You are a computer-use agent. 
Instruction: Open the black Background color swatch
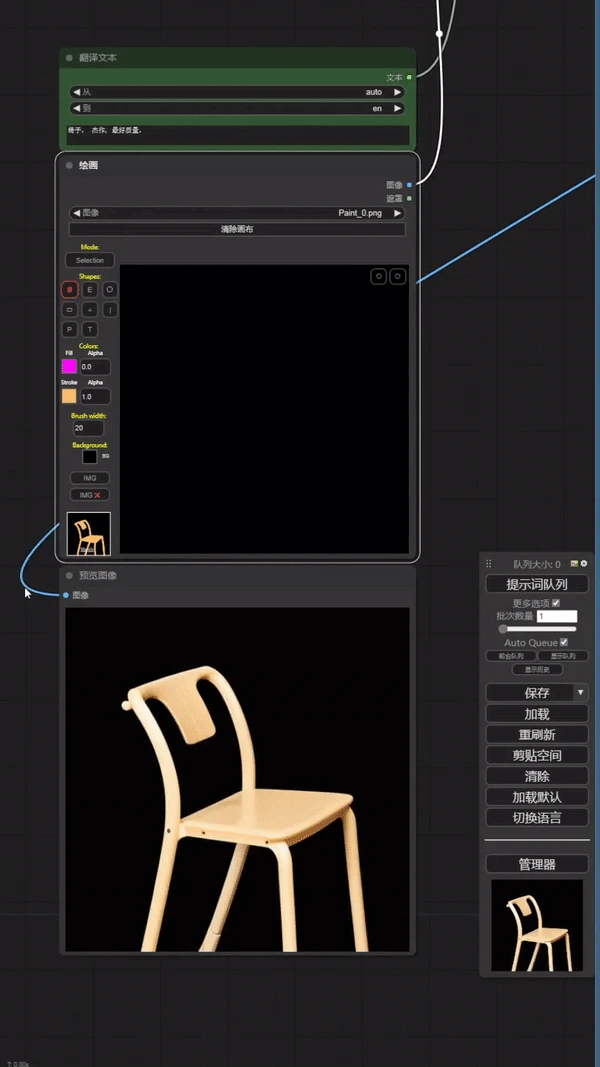tap(90, 457)
